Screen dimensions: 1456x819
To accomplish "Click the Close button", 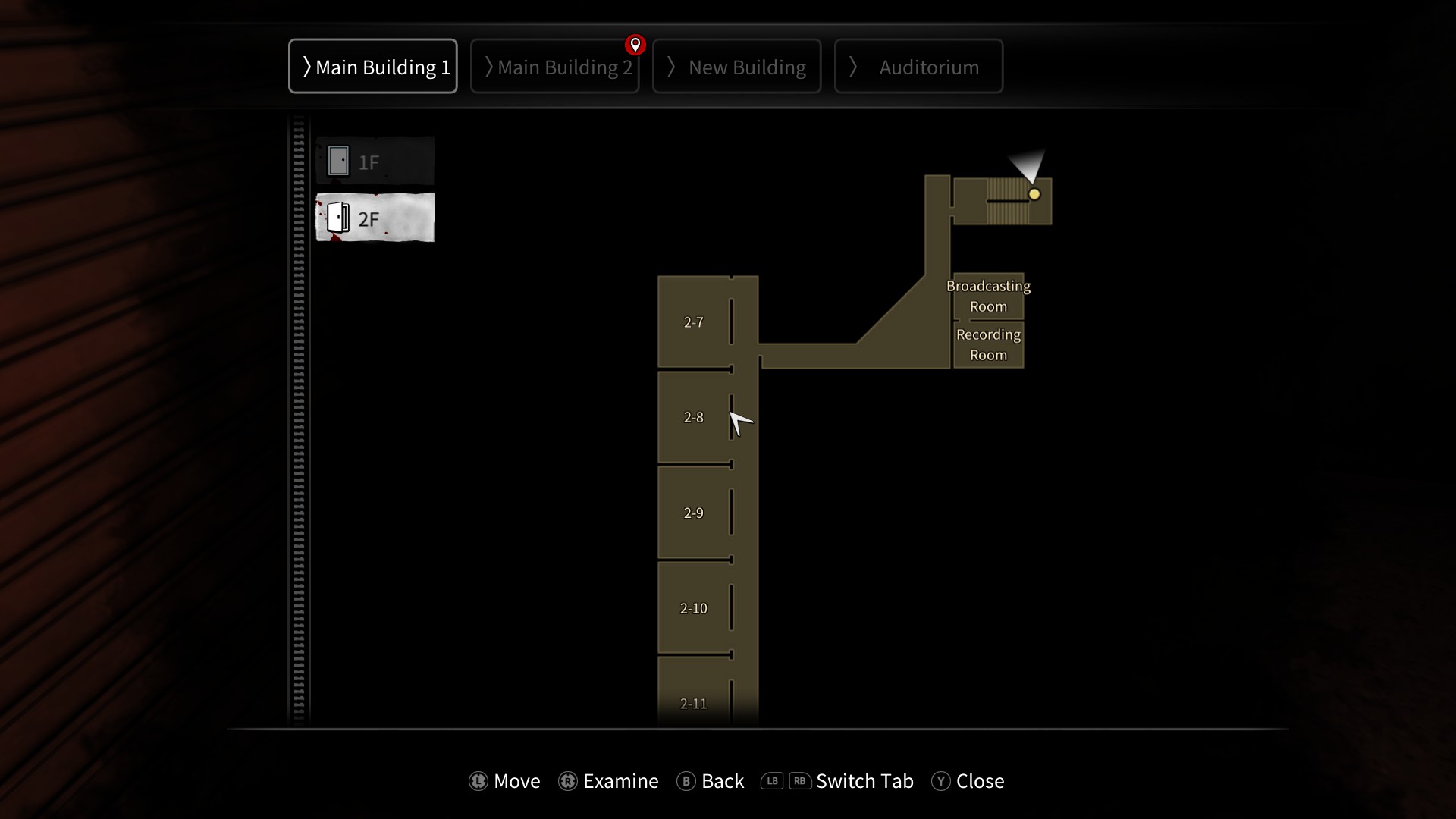I will click(979, 781).
